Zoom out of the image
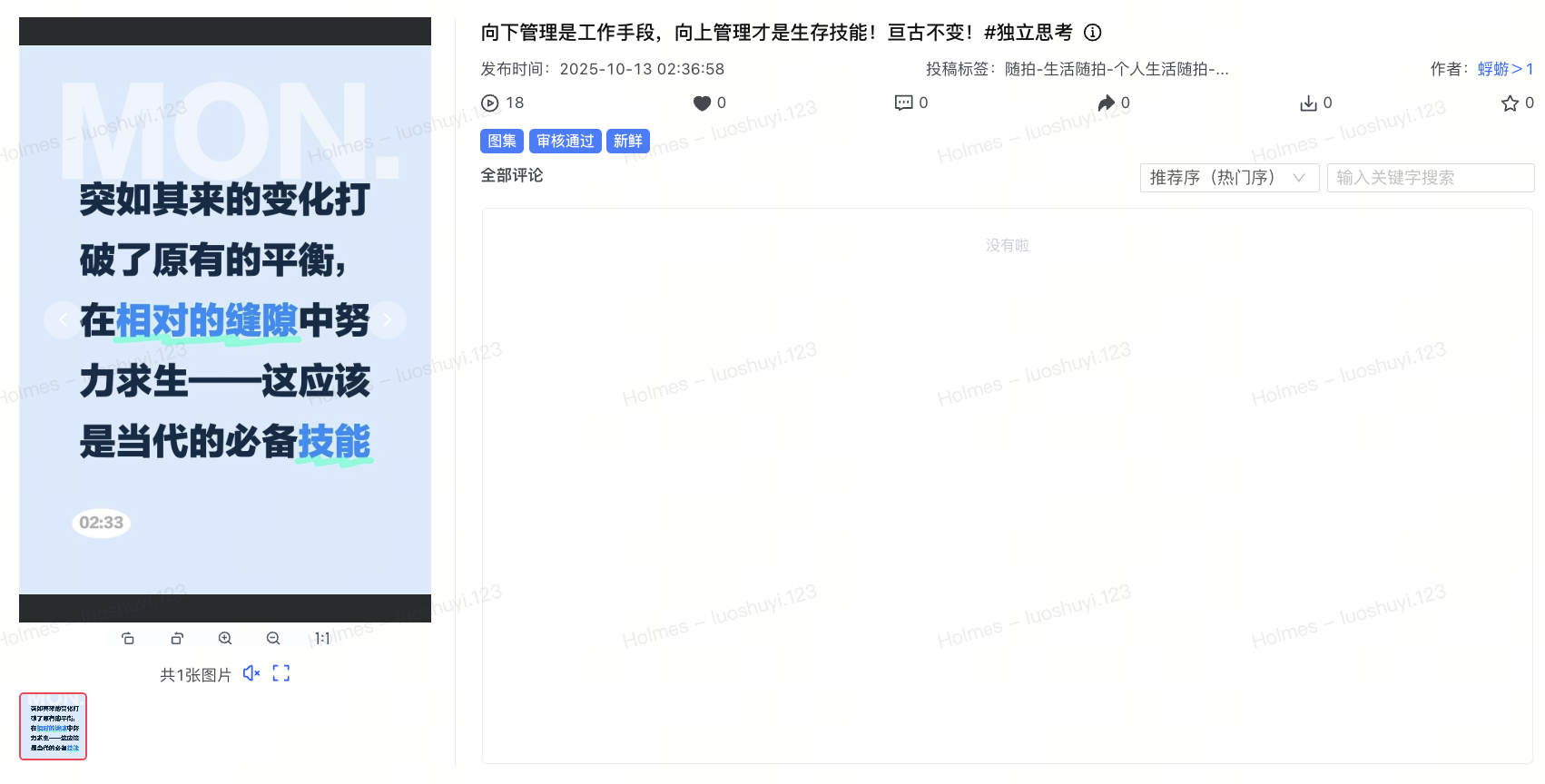This screenshot has height=784, width=1545. (273, 639)
